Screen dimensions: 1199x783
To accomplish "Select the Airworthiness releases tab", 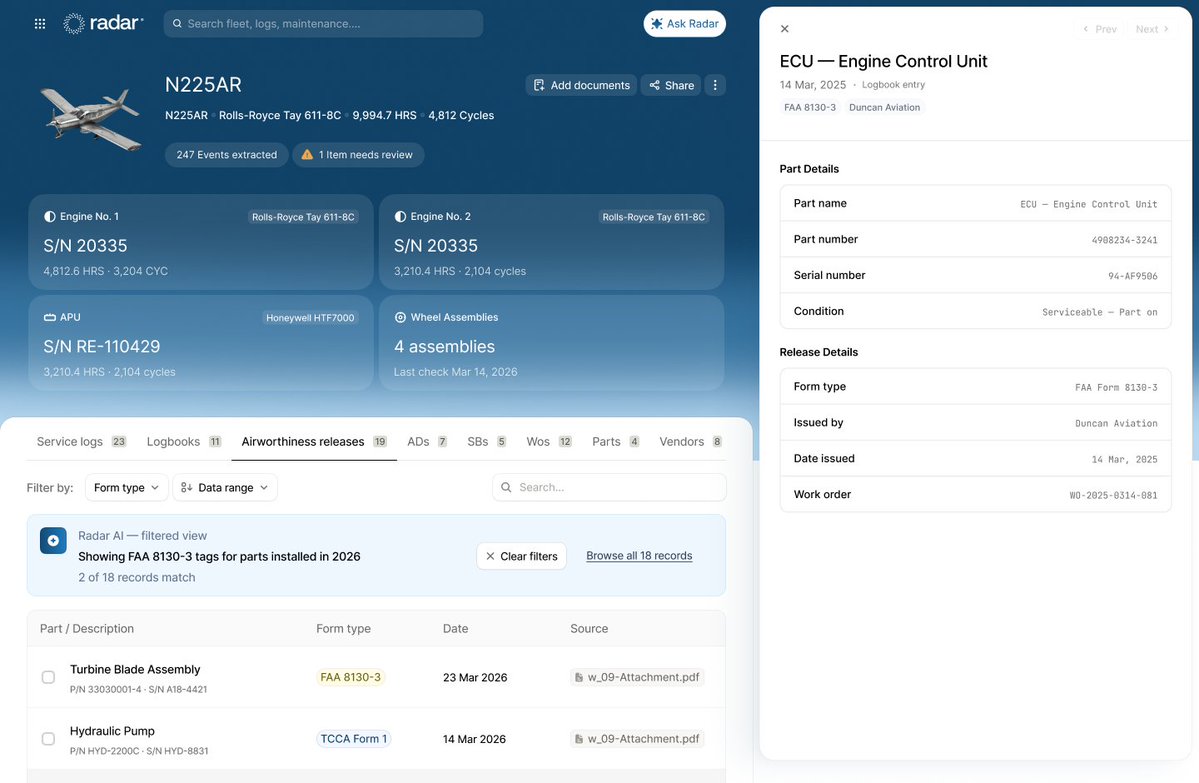I will (x=314, y=442).
